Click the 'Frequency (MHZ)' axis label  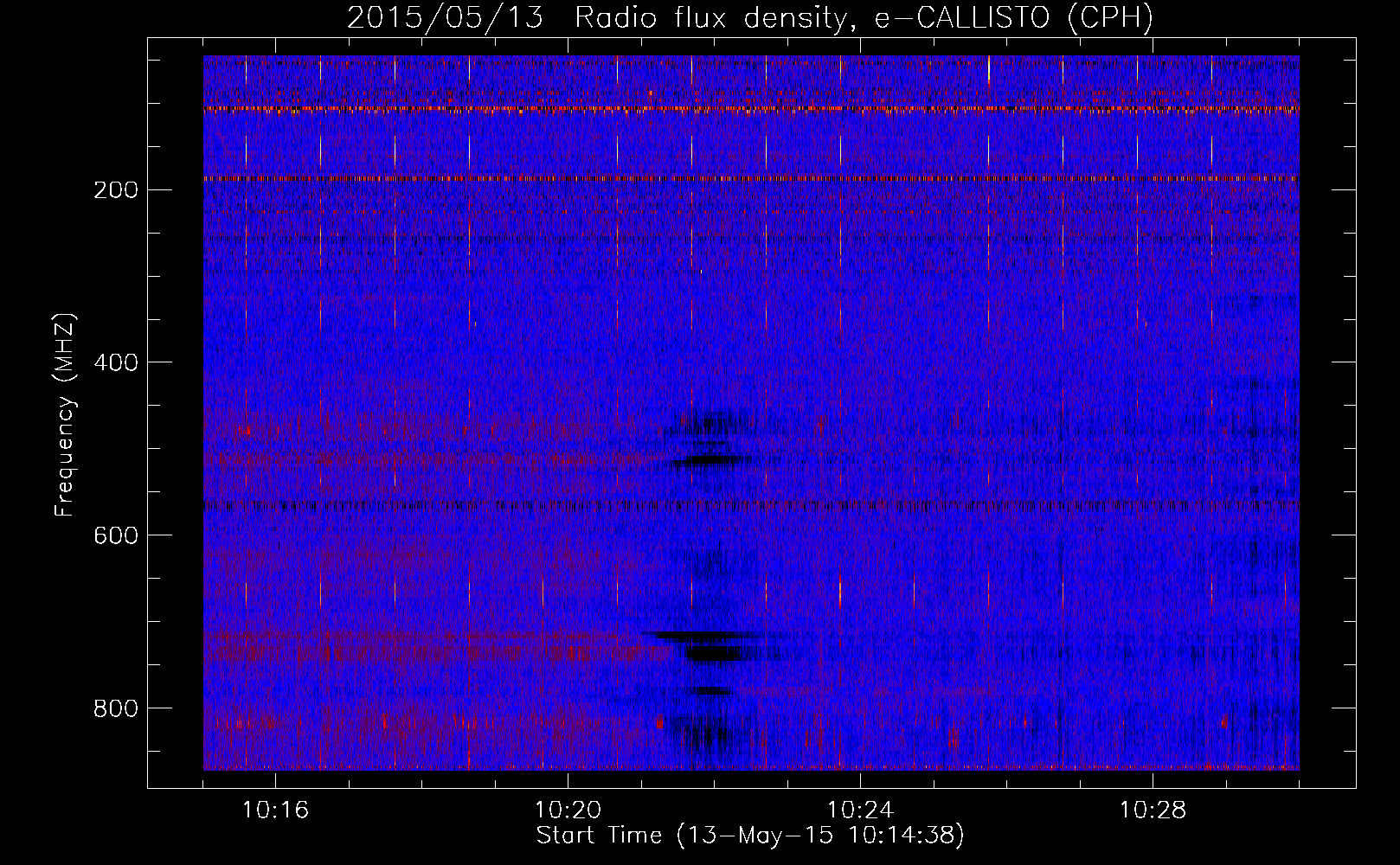tap(65, 415)
